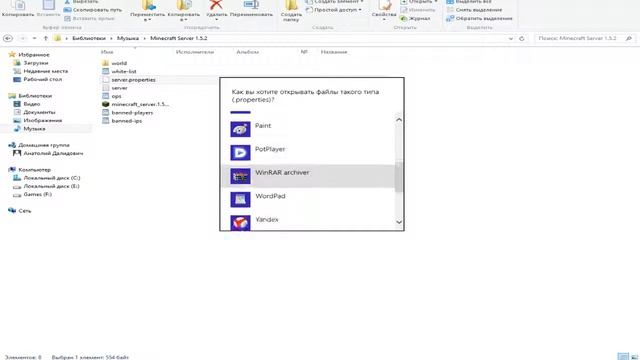
Task: Click the refresh button by address bar
Action: tap(522, 38)
